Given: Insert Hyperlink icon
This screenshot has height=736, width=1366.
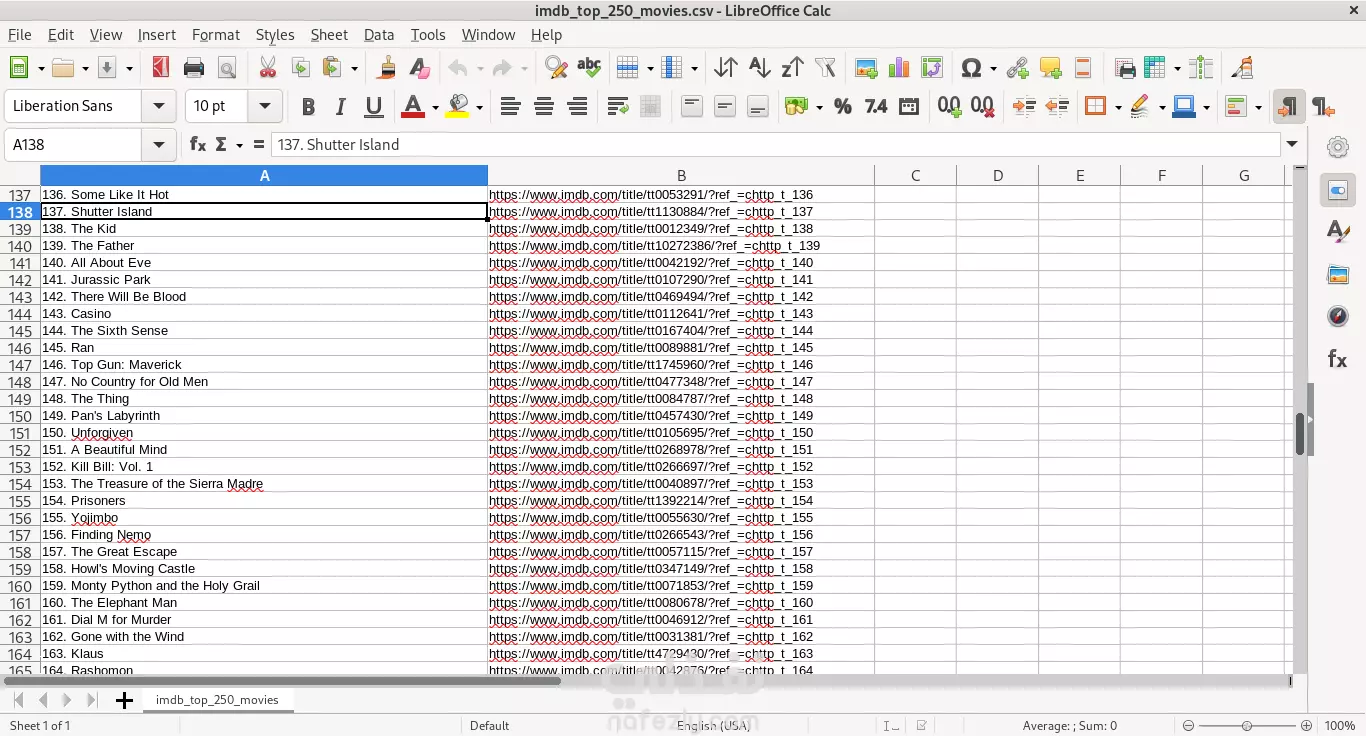Looking at the screenshot, I should pos(1017,68).
